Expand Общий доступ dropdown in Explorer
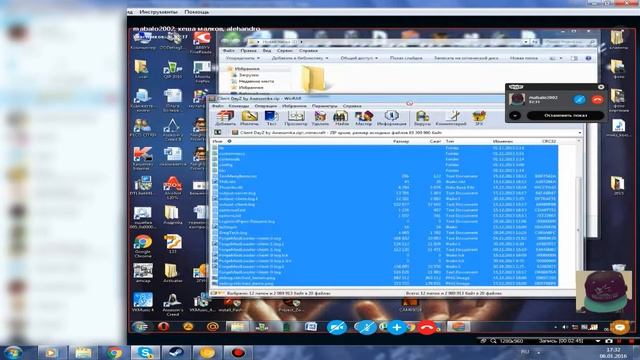 (x=359, y=58)
